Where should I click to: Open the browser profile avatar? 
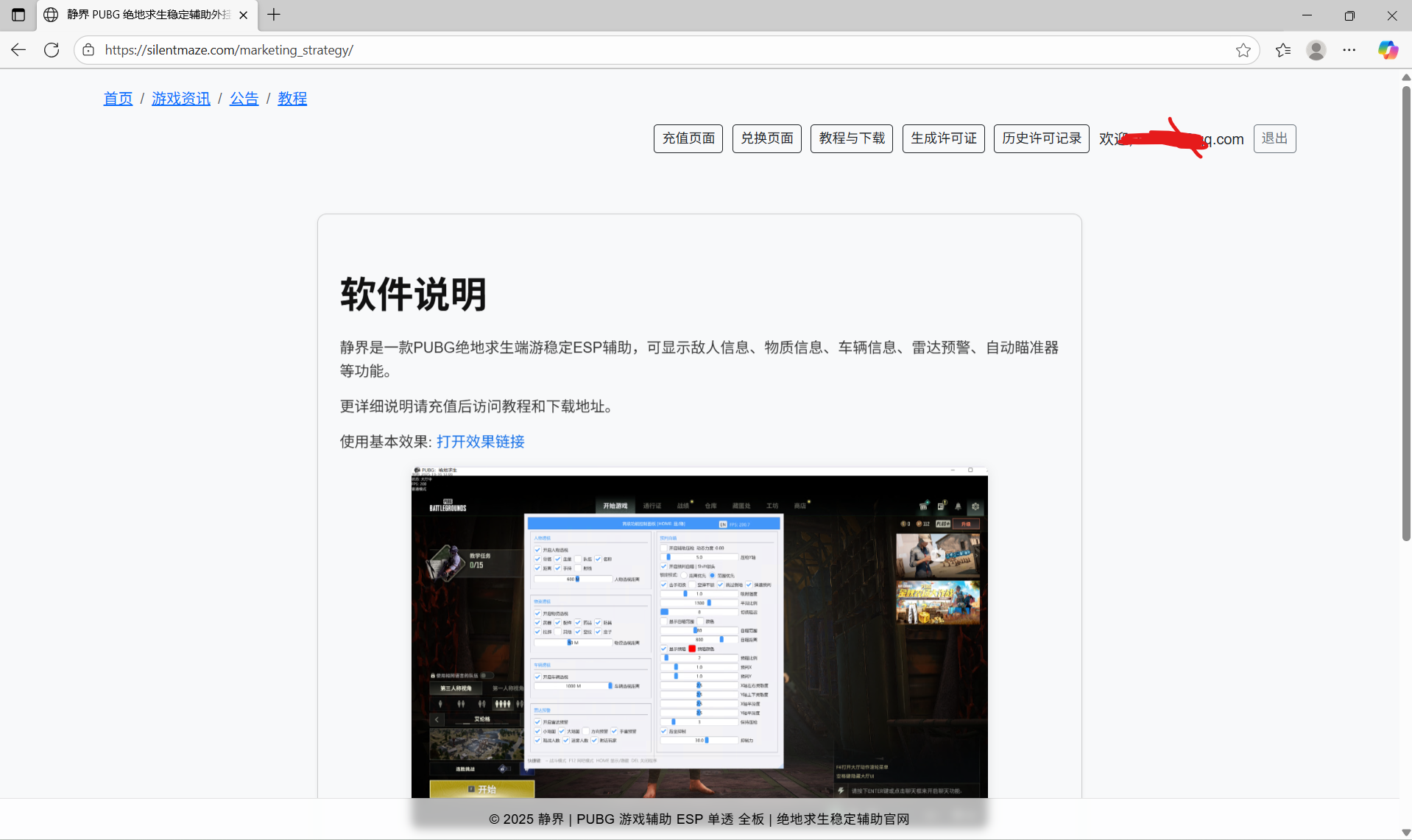[1316, 50]
